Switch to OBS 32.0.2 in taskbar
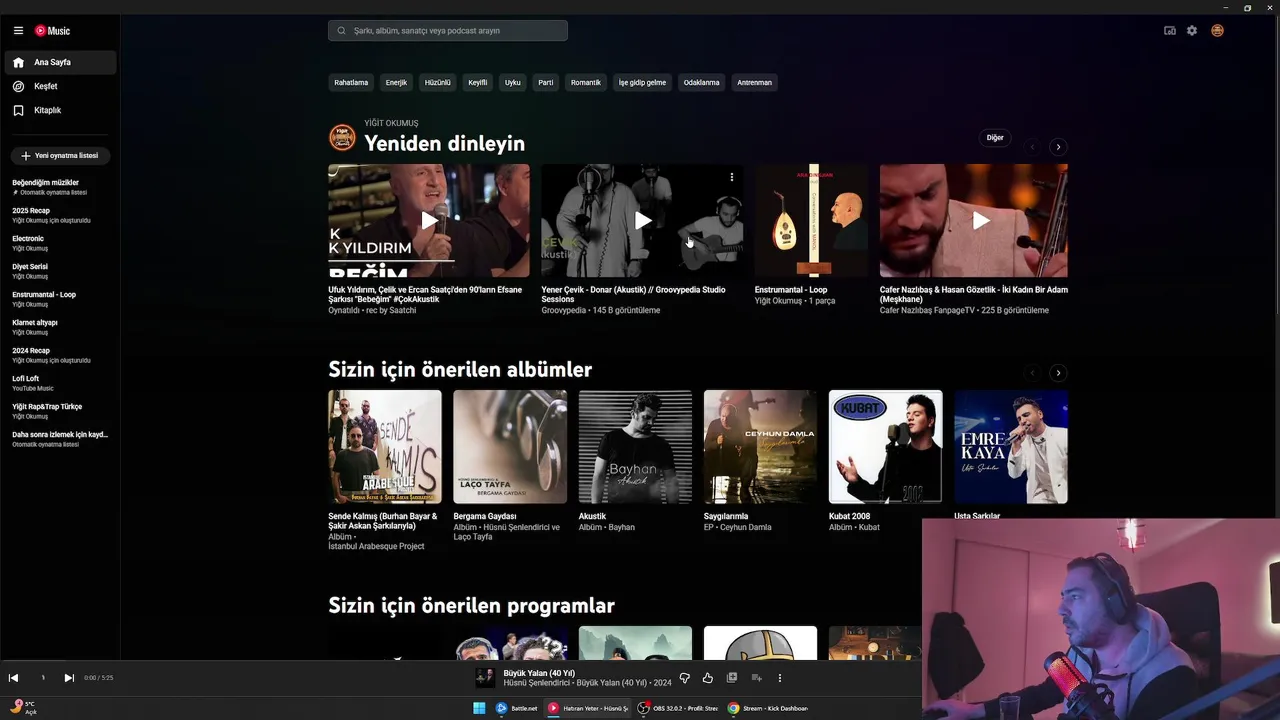This screenshot has width=1280, height=720. (678, 708)
